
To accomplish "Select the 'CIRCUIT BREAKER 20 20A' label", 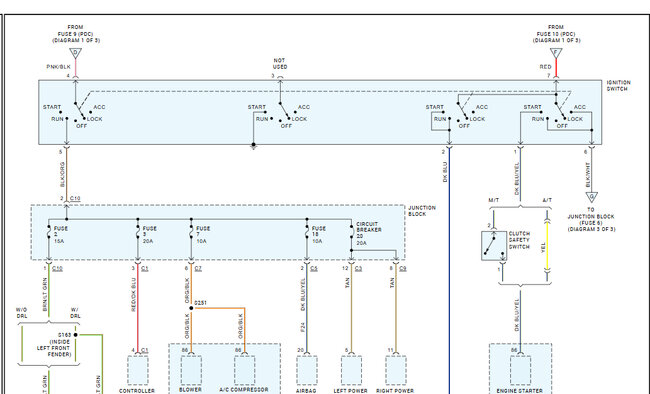I will coord(369,233).
